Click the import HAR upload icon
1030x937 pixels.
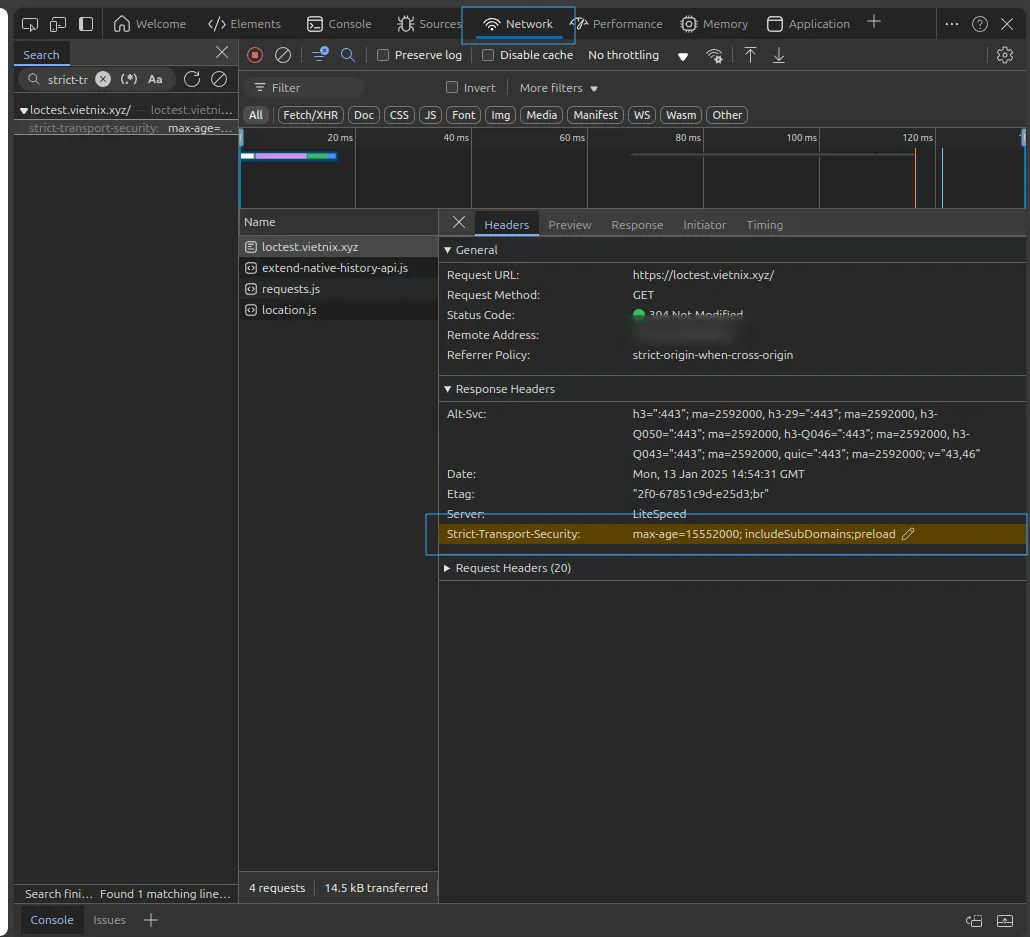click(x=750, y=55)
